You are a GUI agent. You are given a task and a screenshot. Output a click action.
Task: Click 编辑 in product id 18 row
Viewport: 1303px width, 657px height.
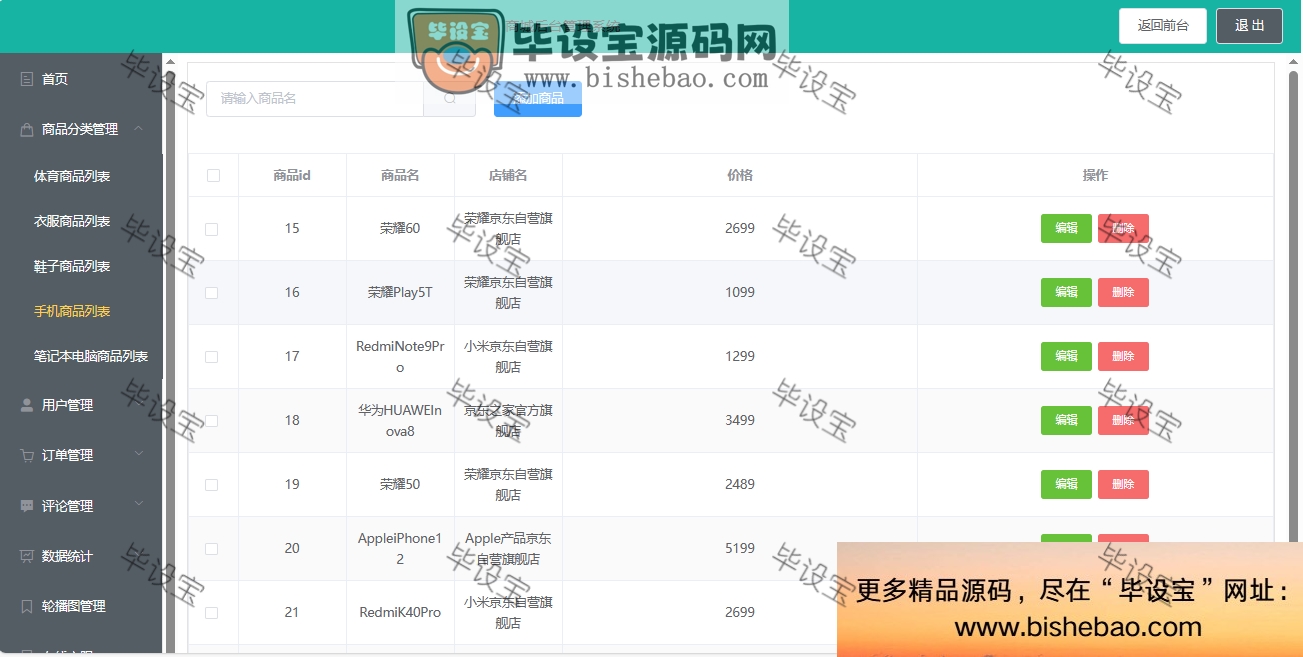1066,421
